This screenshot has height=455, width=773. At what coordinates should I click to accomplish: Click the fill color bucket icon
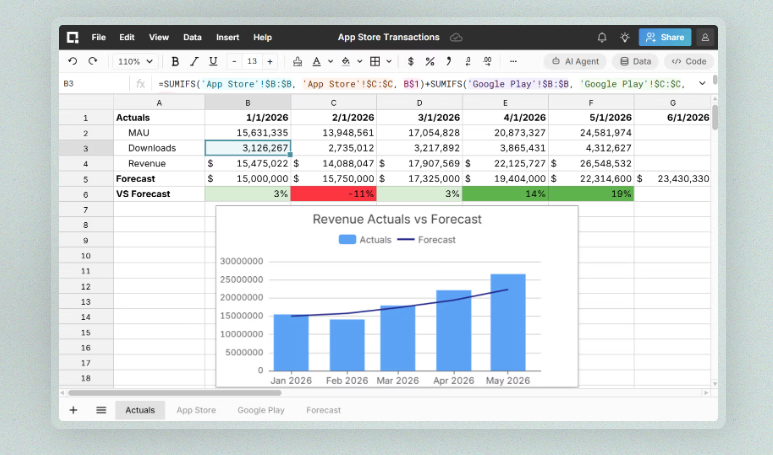[346, 62]
